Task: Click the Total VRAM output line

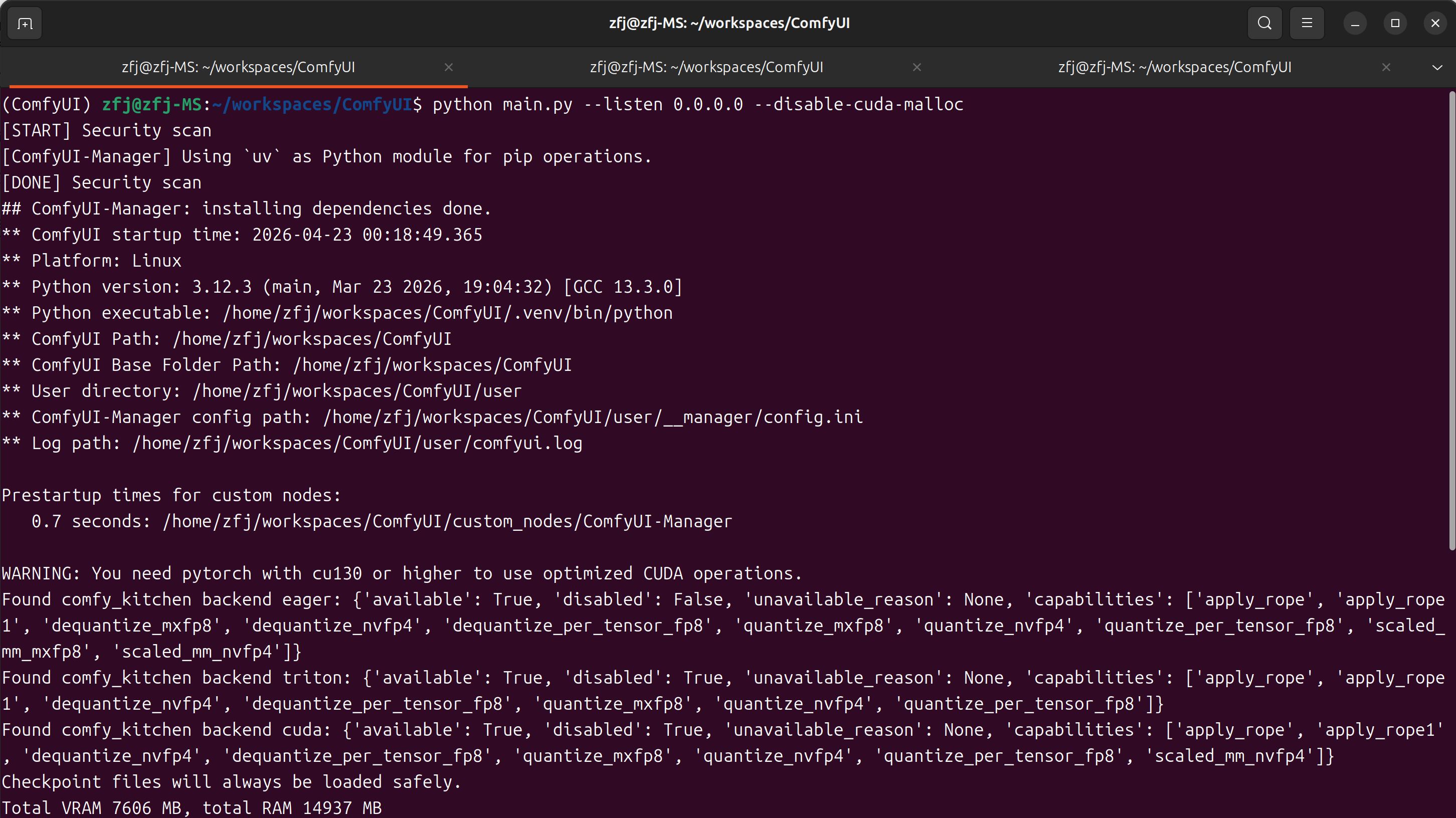Action: 191,808
